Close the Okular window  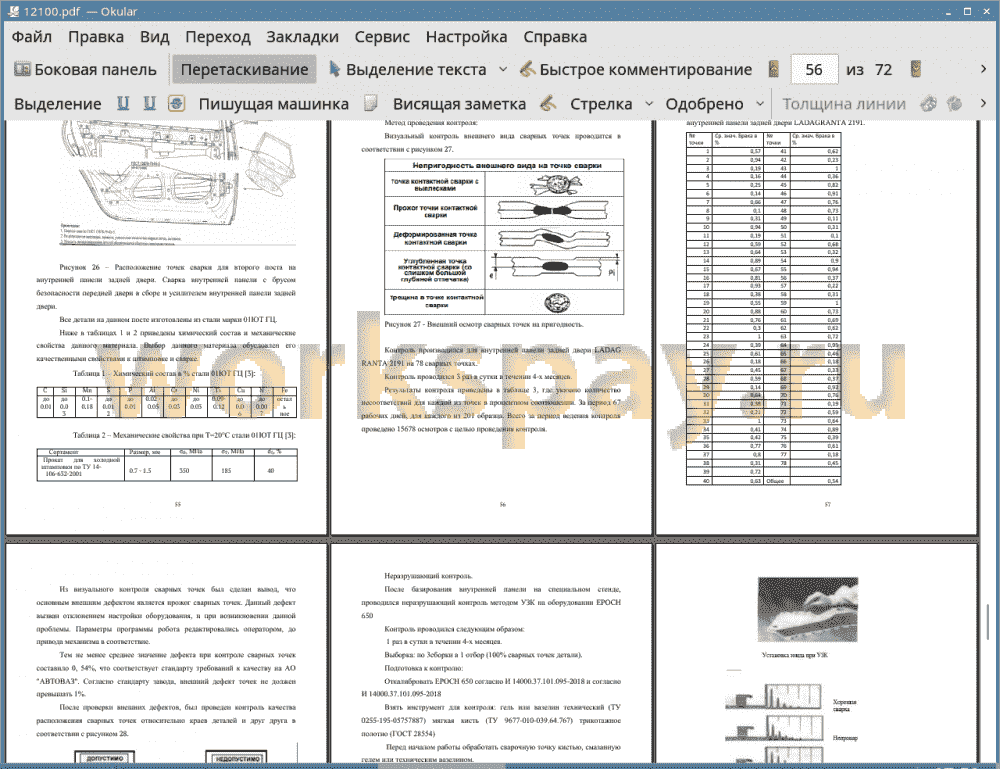coord(985,11)
